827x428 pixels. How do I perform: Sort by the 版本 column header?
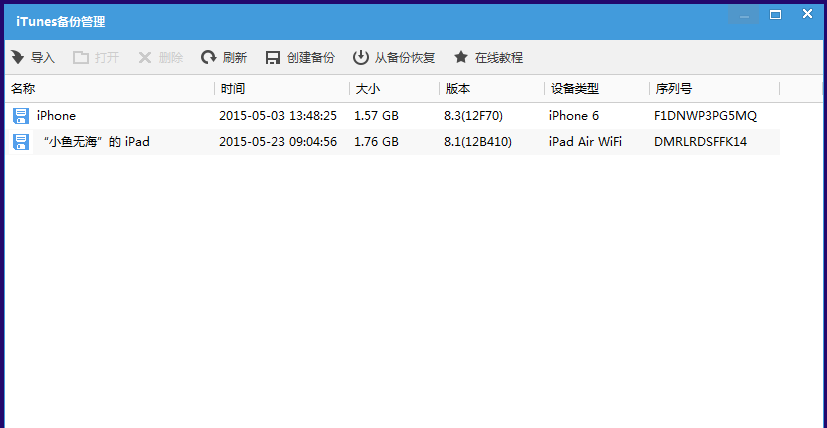tap(458, 89)
